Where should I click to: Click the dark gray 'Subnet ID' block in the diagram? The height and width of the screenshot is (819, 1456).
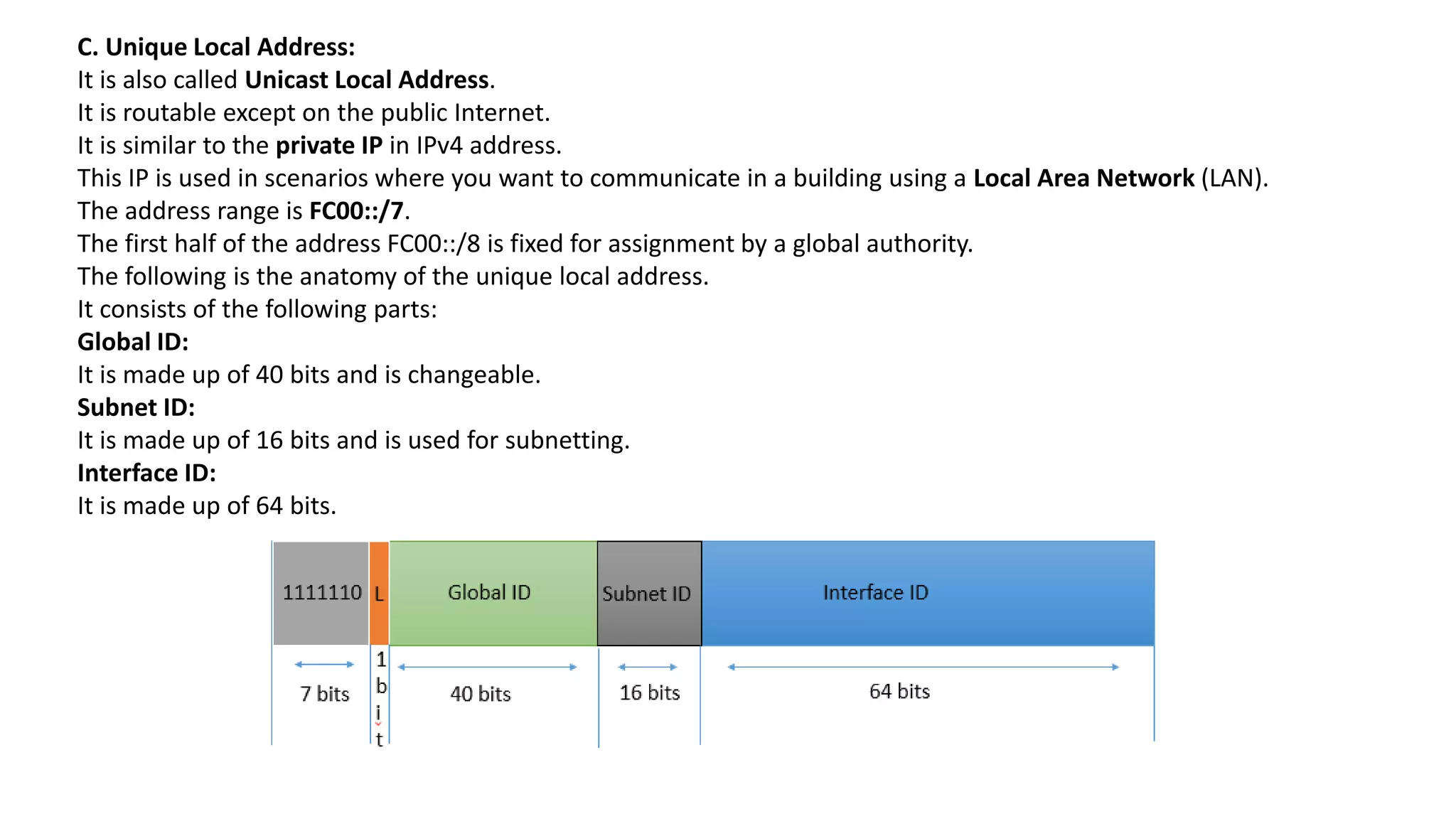click(649, 593)
